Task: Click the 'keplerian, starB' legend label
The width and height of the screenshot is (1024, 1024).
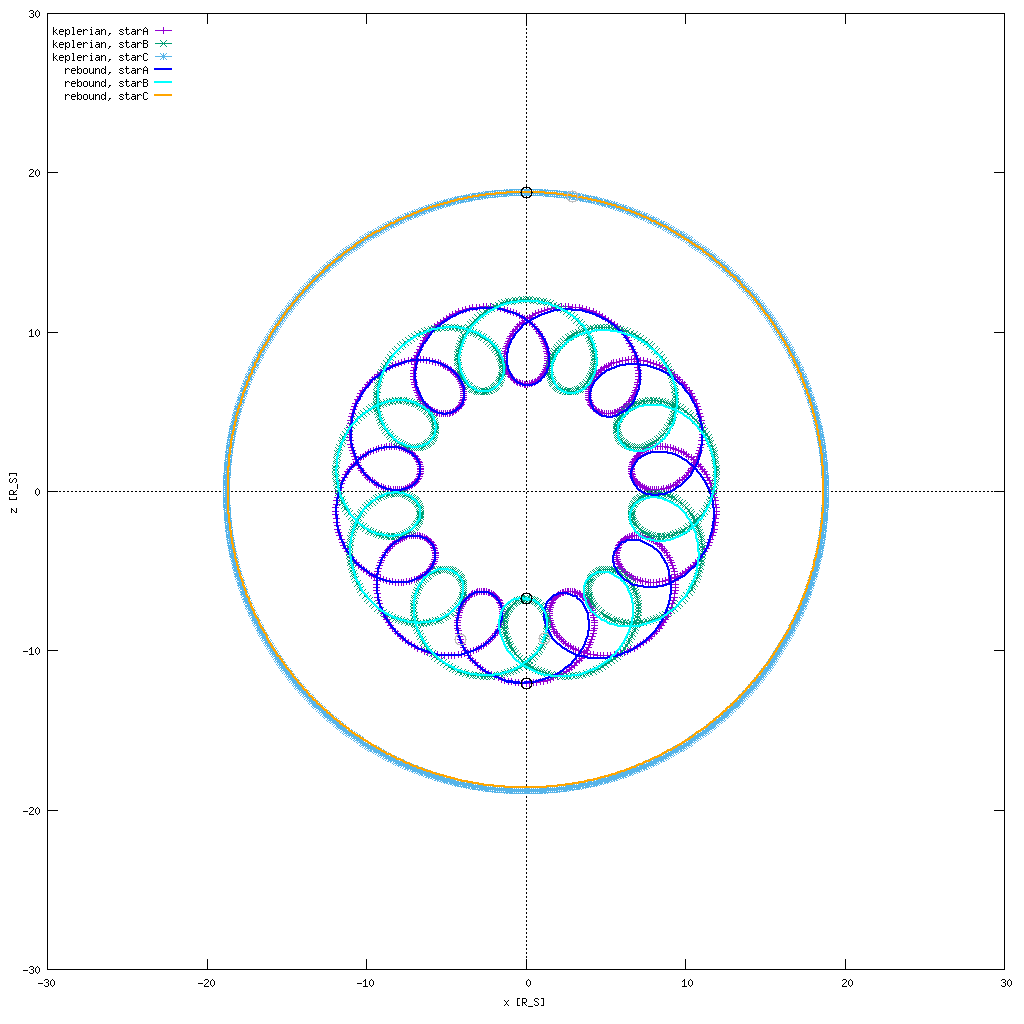Action: [x=100, y=44]
